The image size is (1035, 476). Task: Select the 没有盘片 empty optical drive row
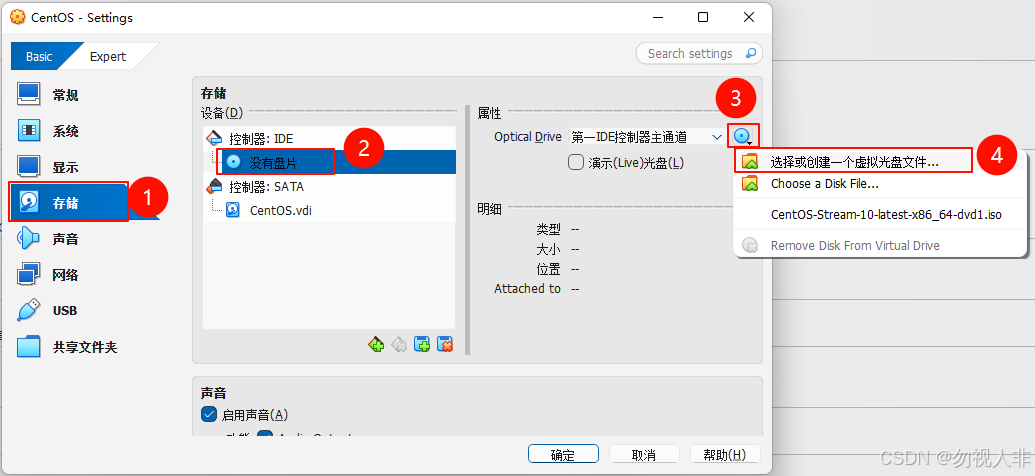[329, 162]
